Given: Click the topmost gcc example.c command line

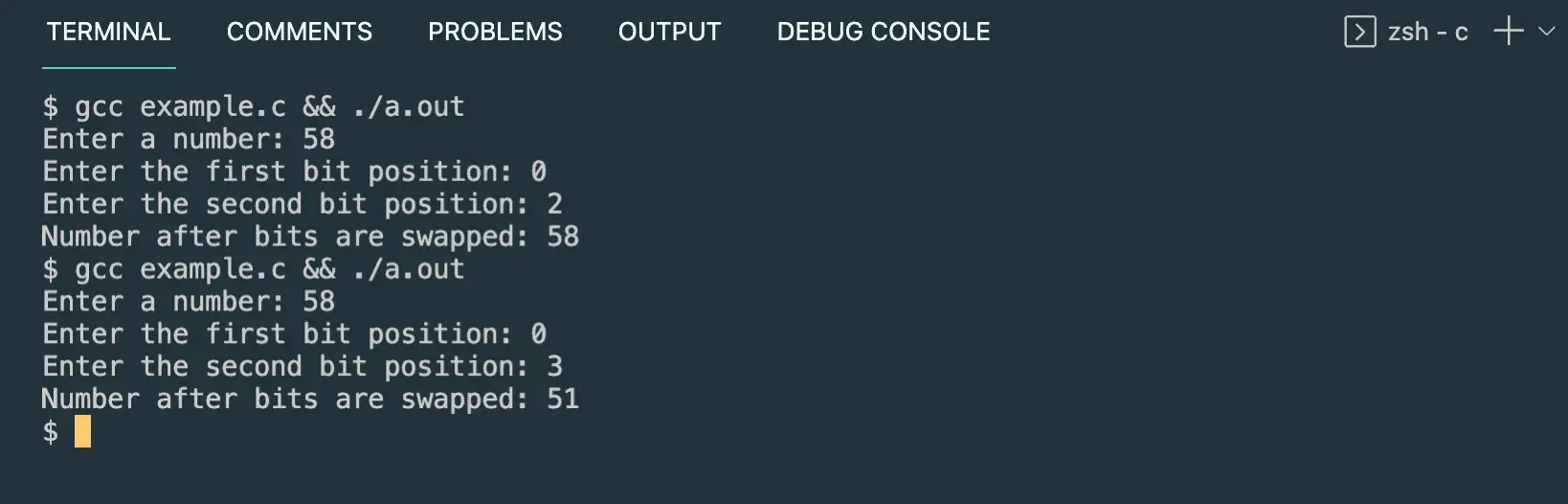Looking at the screenshot, I should (254, 106).
